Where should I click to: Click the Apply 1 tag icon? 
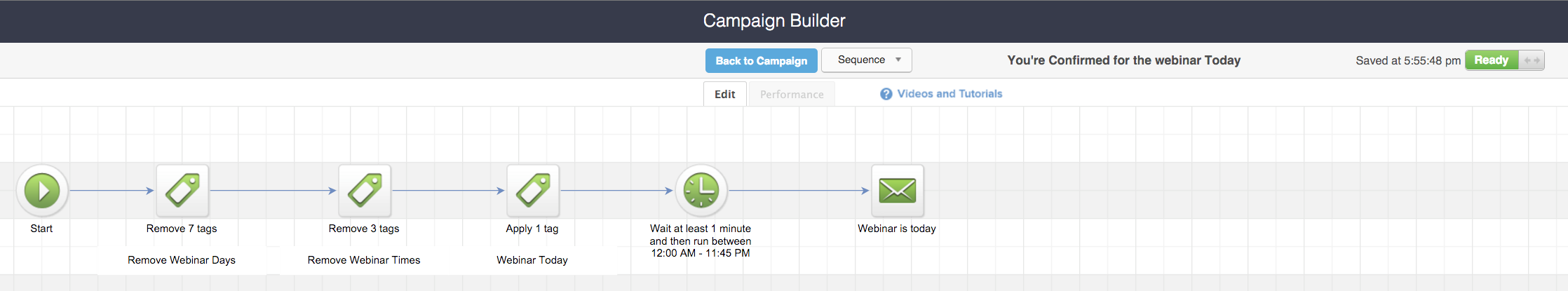(533, 191)
